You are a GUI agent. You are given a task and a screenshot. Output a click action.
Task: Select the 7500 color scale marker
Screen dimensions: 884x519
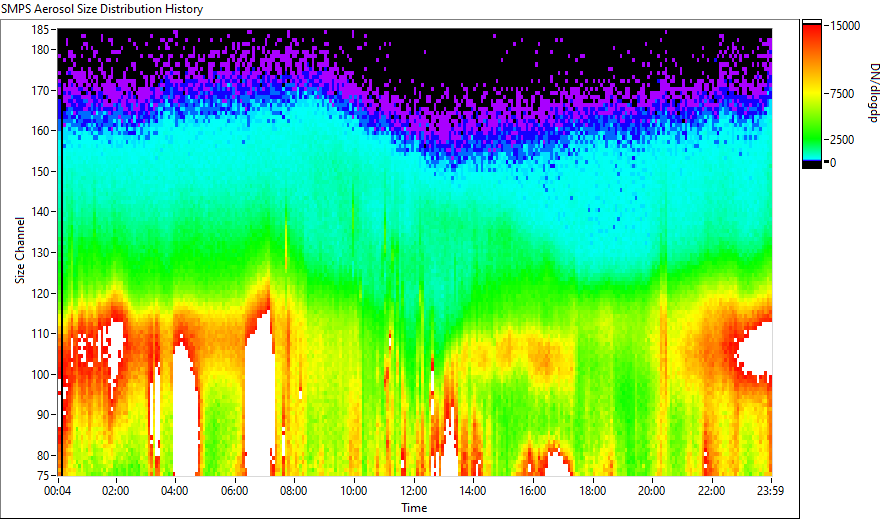pyautogui.click(x=842, y=94)
